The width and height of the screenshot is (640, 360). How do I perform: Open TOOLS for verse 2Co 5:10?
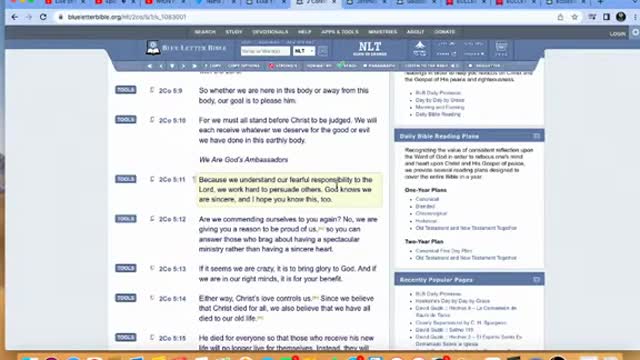[126, 120]
